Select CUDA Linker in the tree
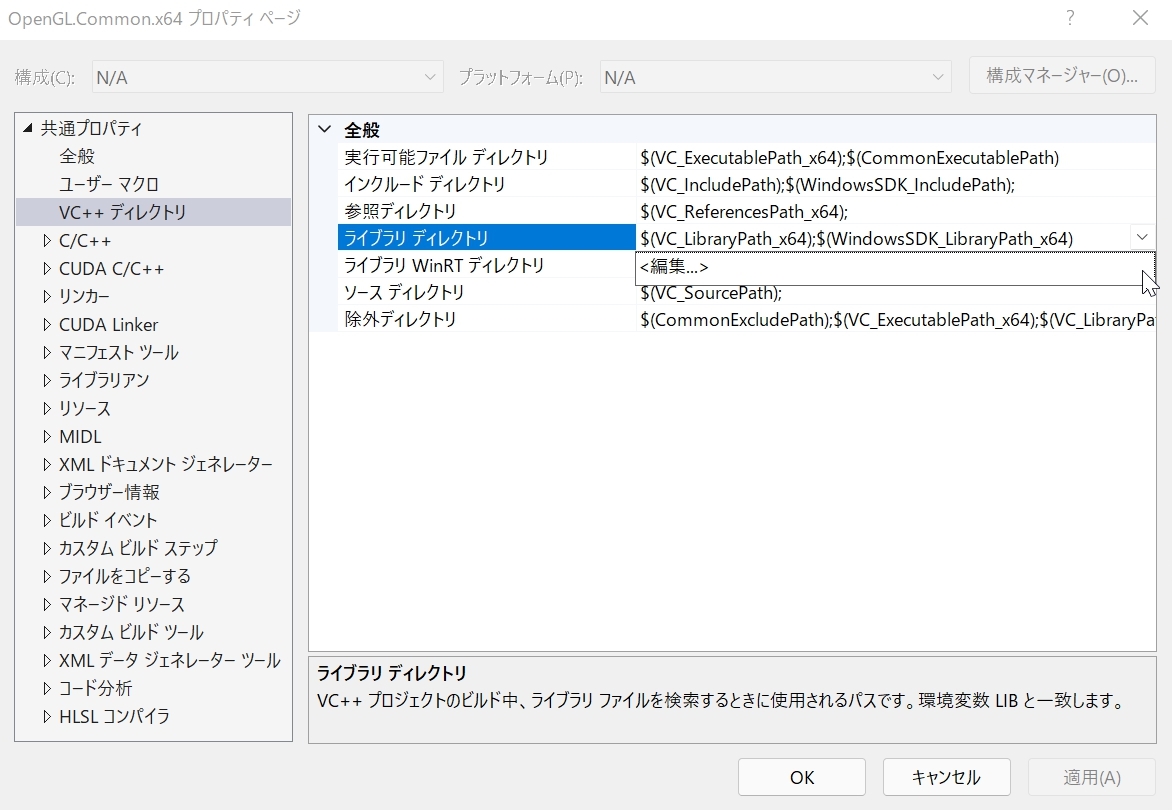The width and height of the screenshot is (1172, 810). pyautogui.click(x=108, y=325)
